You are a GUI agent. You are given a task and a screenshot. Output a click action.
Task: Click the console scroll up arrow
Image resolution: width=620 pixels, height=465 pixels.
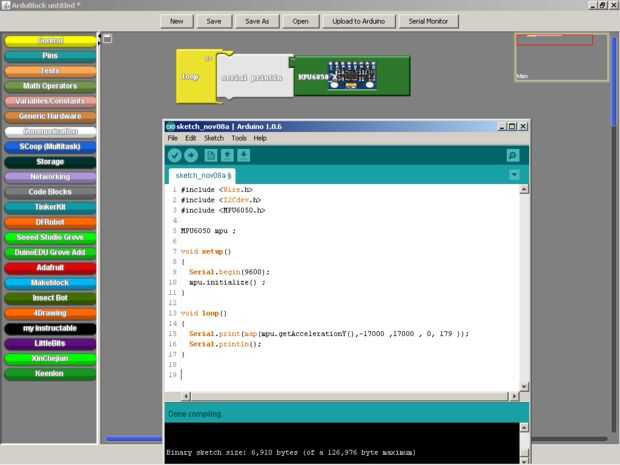pyautogui.click(x=524, y=427)
